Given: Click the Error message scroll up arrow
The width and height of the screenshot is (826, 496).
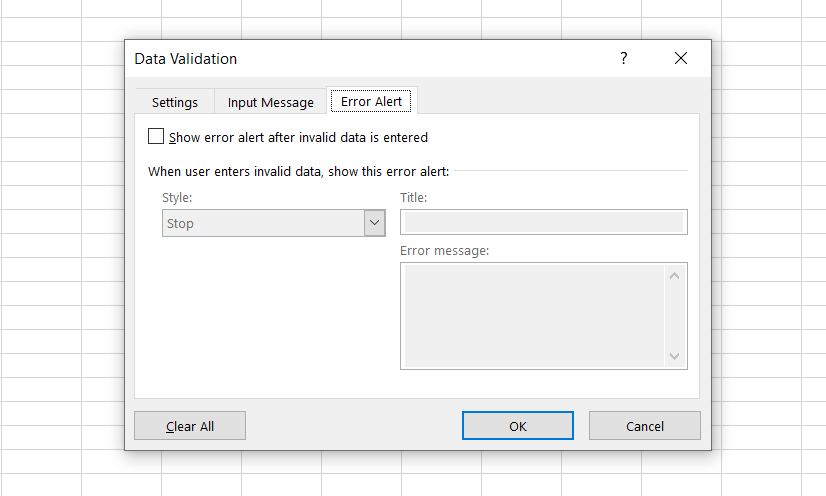Looking at the screenshot, I should (x=674, y=276).
